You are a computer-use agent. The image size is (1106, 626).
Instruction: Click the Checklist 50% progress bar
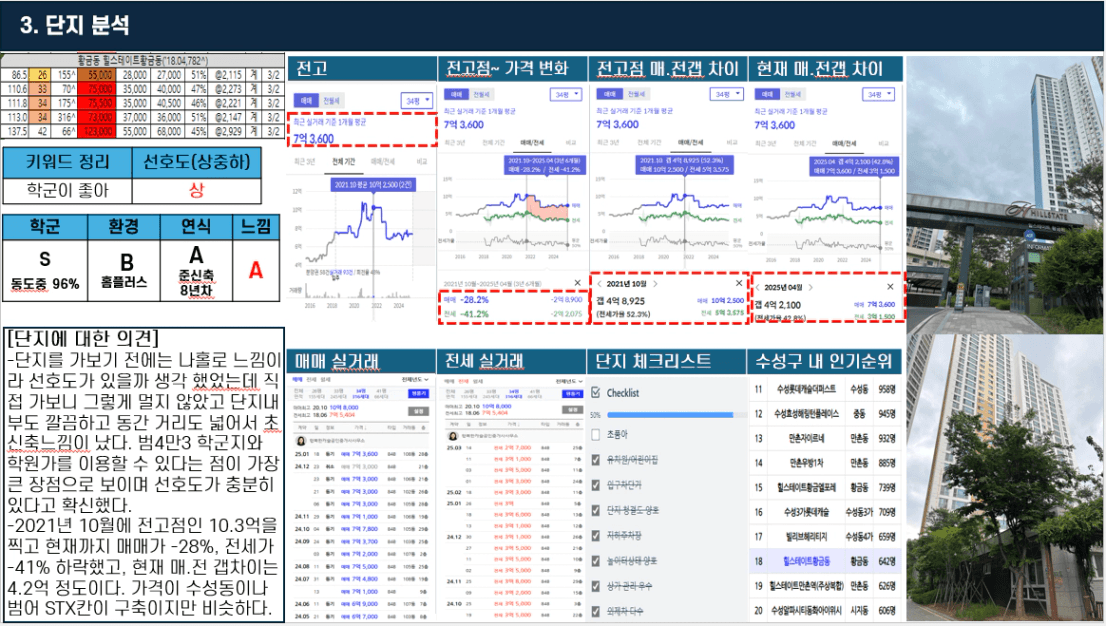676,415
